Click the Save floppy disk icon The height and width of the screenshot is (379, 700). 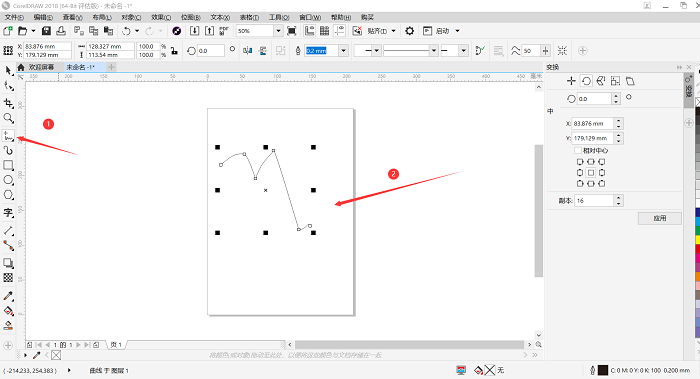[46, 31]
